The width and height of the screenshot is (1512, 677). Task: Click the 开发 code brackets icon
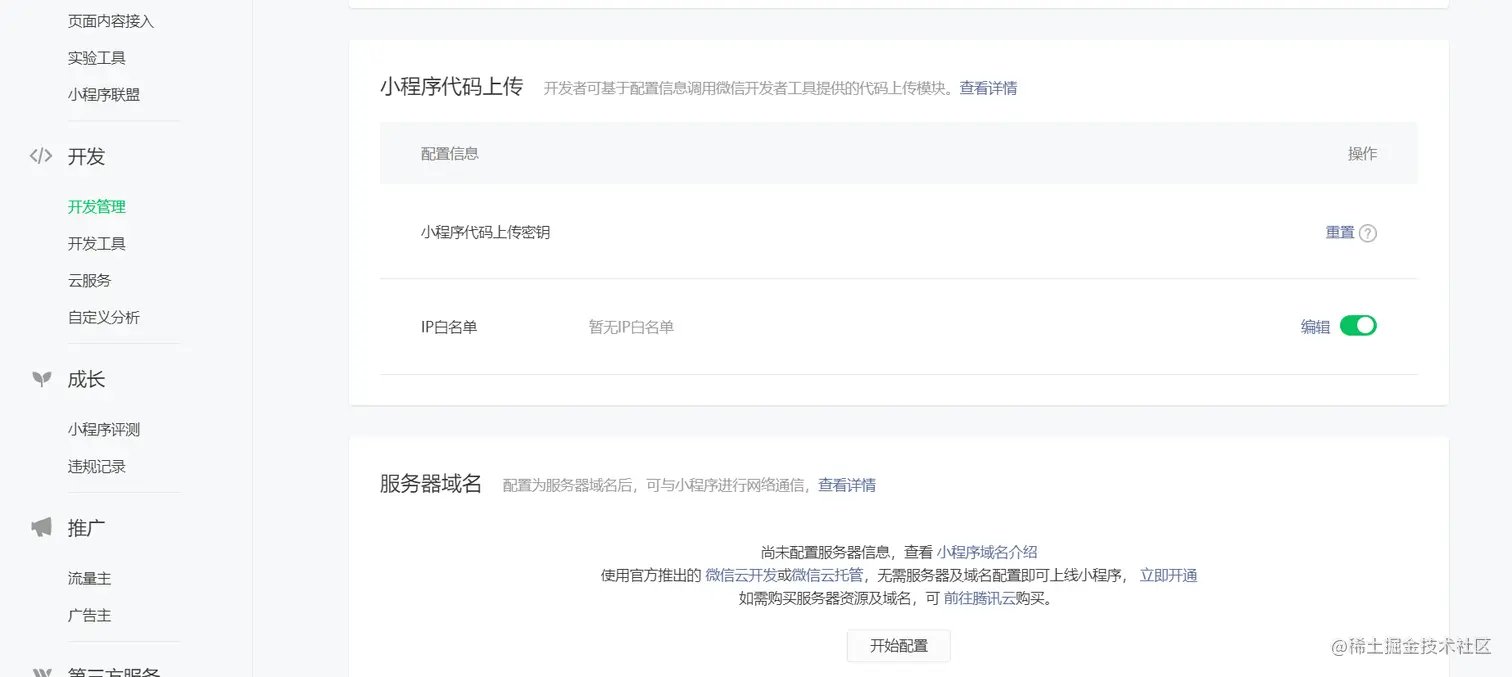[x=41, y=156]
